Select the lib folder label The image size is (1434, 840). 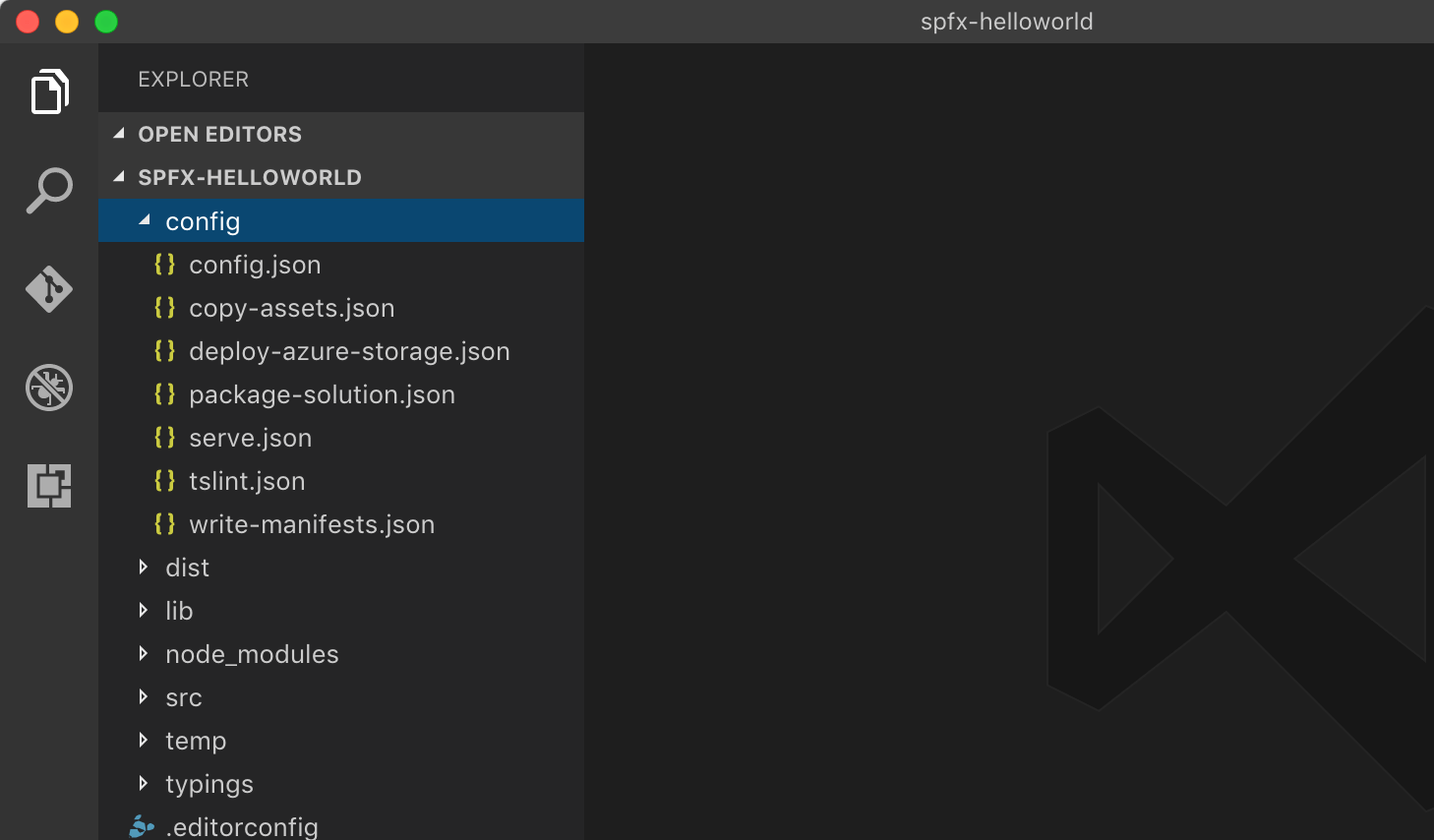[179, 611]
